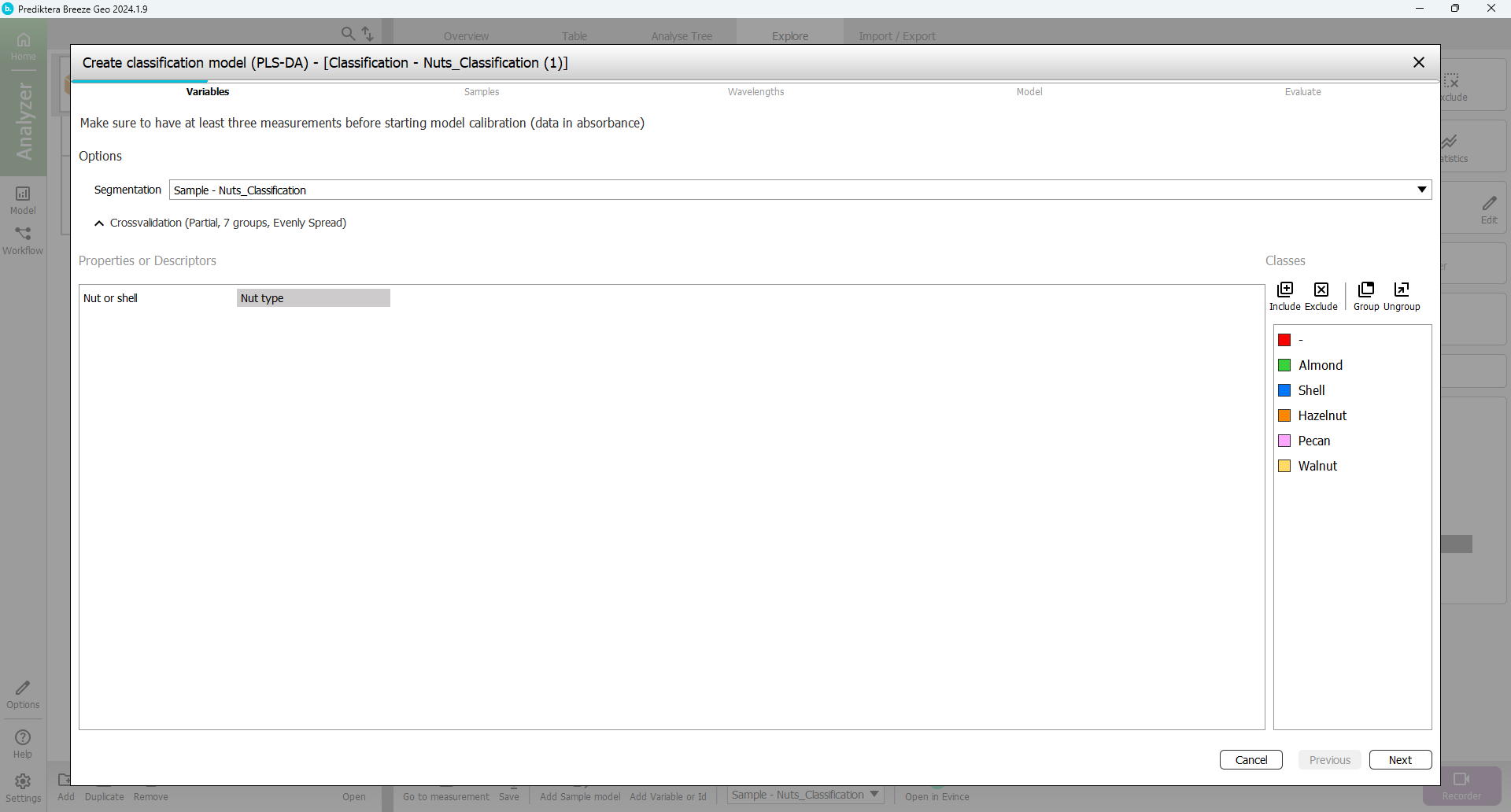Close the classification model dialog
Viewport: 1511px width, 812px height.
(1418, 62)
